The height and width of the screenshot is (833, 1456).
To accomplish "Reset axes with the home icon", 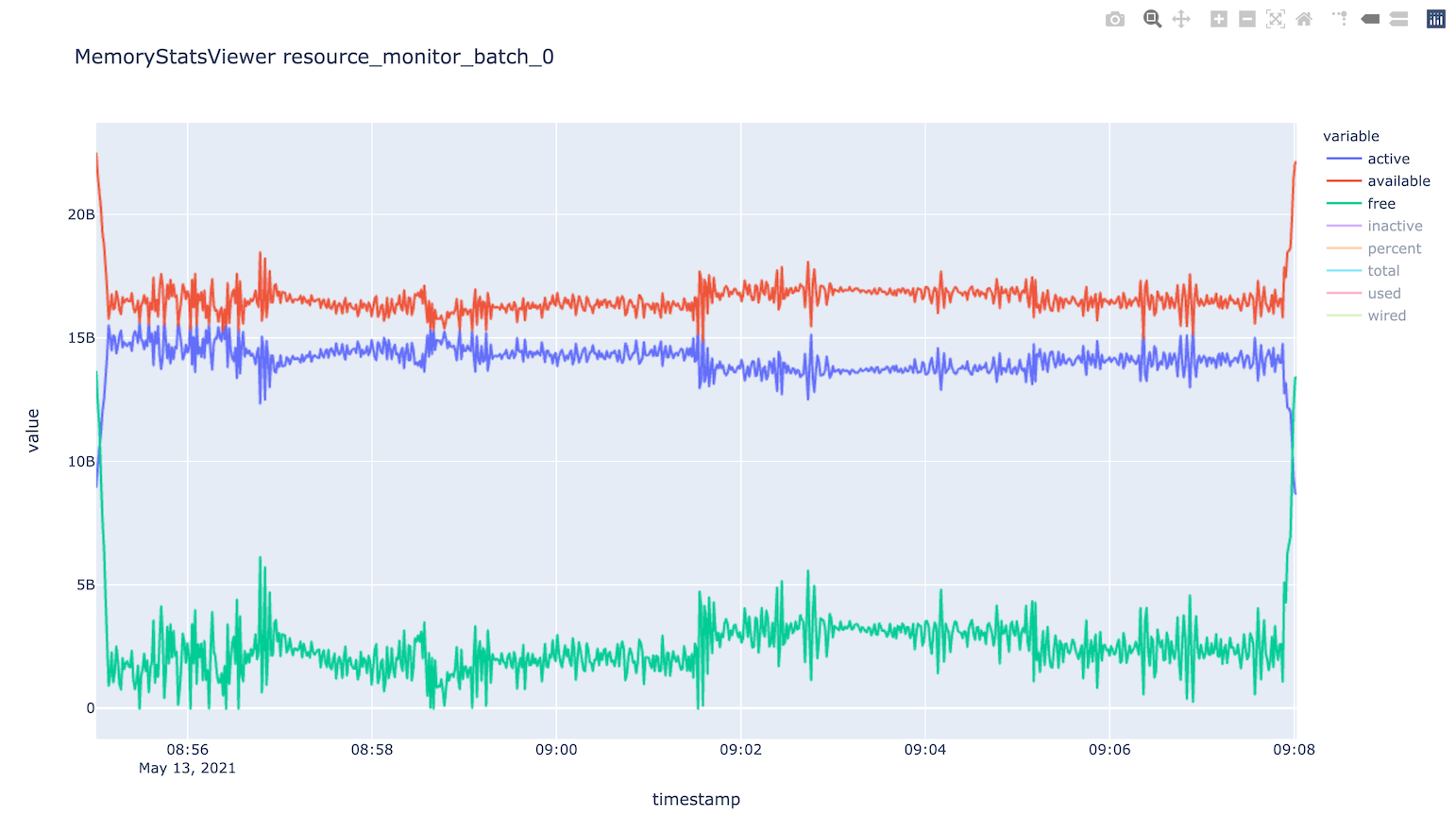I will pos(1304,19).
